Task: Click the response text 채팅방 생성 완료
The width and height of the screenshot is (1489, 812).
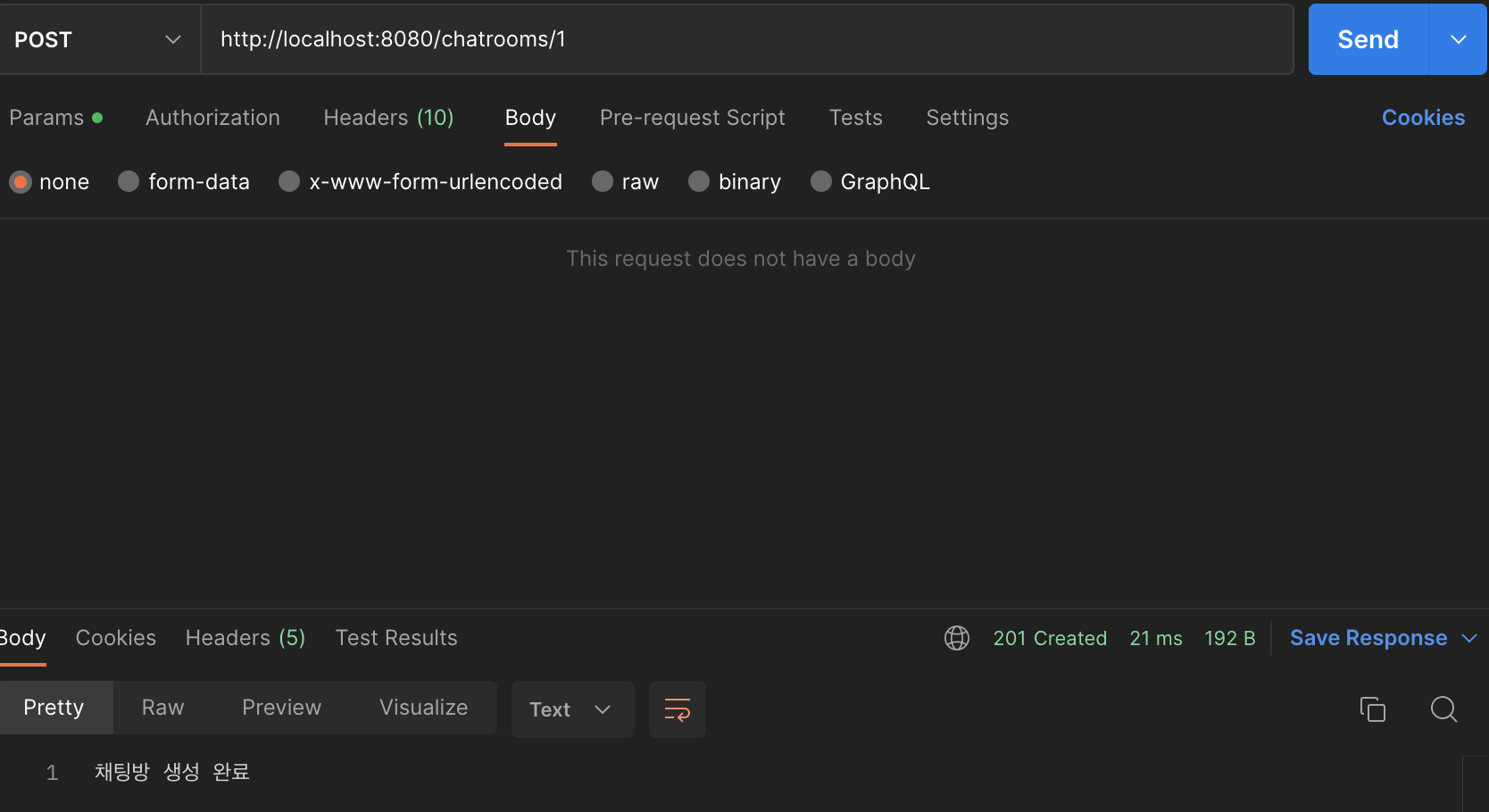Action: (x=172, y=772)
